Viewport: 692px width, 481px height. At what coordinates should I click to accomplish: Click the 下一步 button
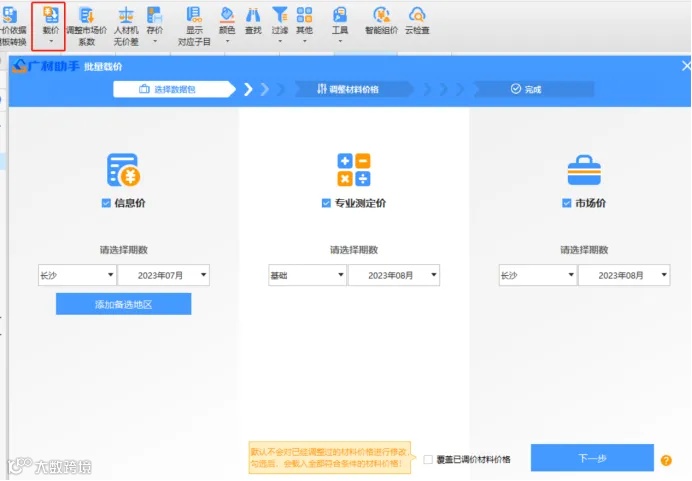click(592, 458)
